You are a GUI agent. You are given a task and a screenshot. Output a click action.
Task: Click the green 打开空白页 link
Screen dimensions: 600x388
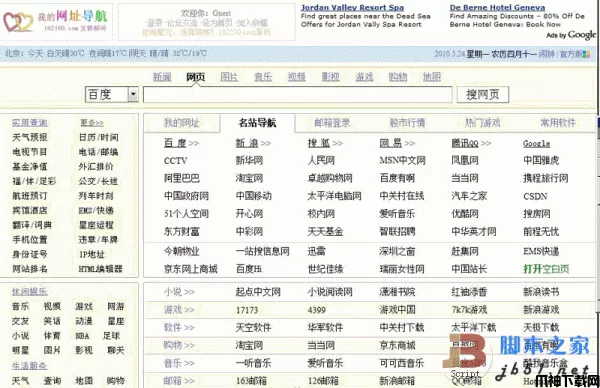click(546, 269)
